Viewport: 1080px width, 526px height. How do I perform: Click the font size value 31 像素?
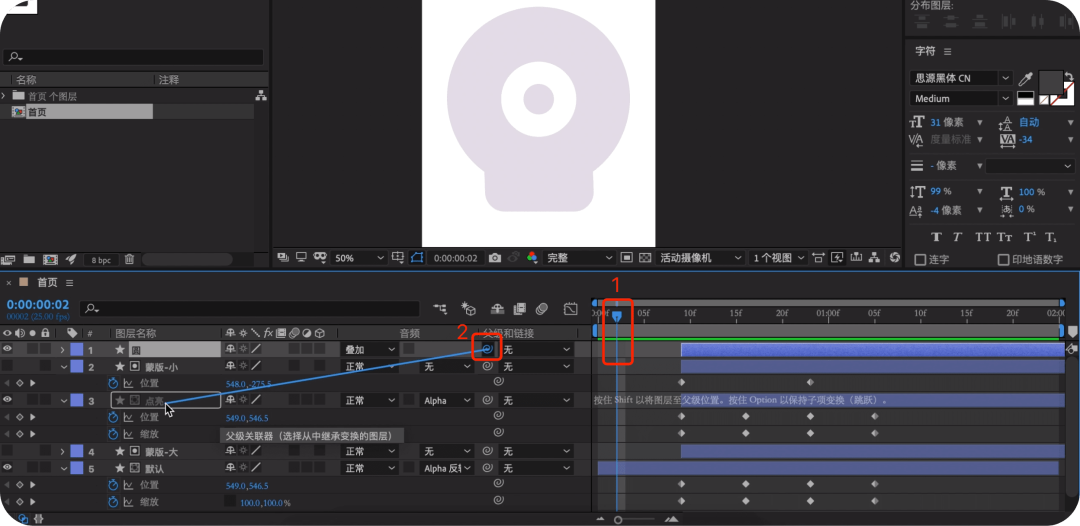click(947, 123)
